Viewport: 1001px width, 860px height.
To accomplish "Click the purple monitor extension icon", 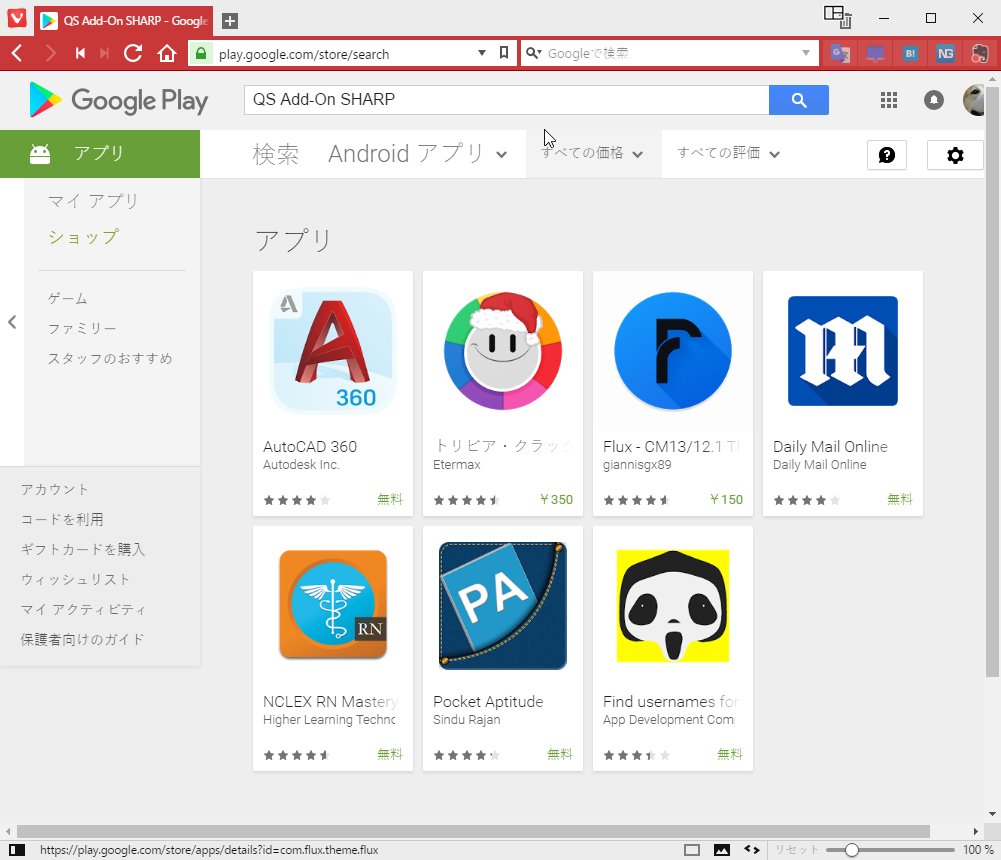I will pyautogui.click(x=875, y=54).
